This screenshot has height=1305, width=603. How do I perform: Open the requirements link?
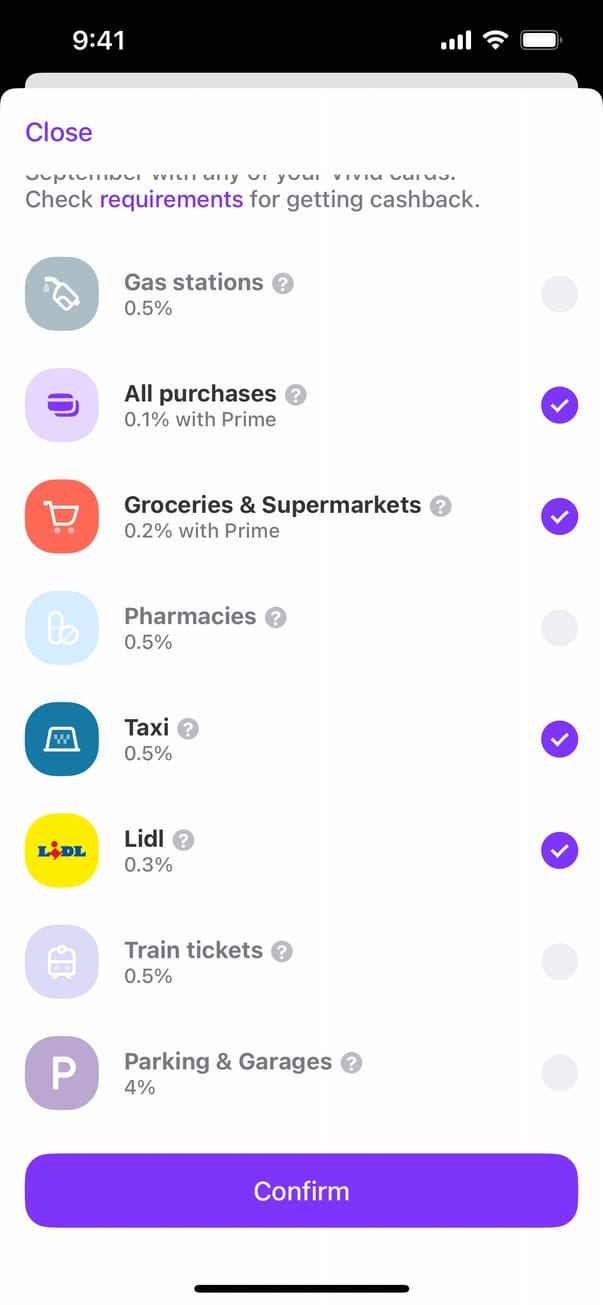click(x=171, y=199)
